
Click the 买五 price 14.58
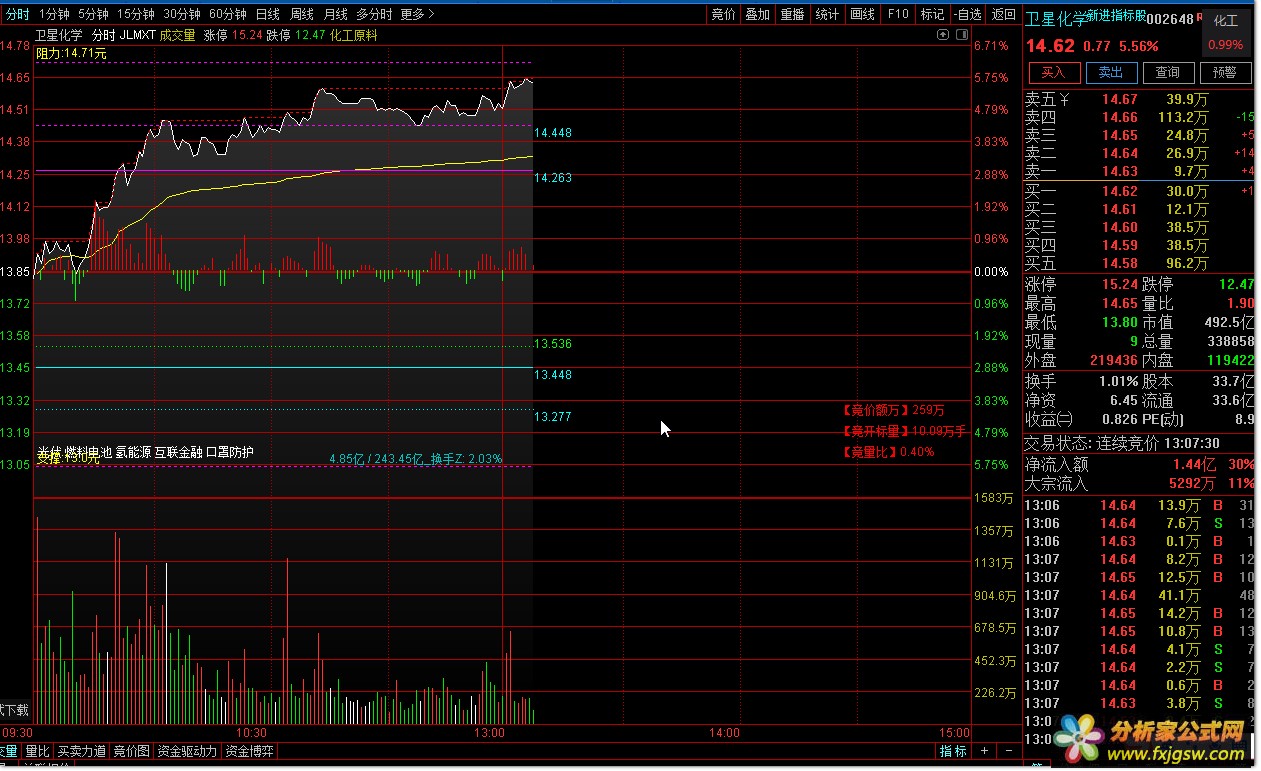pos(1120,264)
